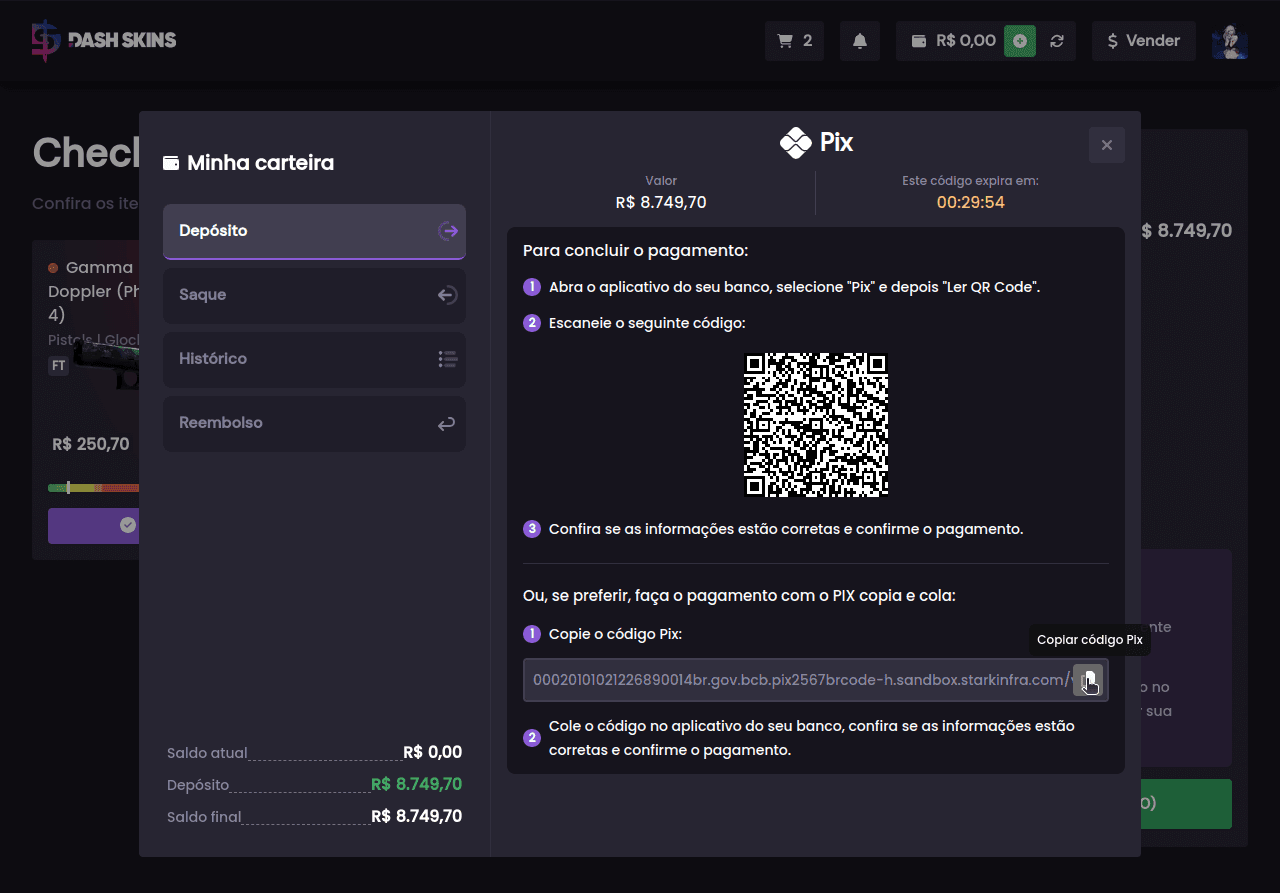
Task: Click the 'Para concluir o pagamento' heading
Action: 635,250
